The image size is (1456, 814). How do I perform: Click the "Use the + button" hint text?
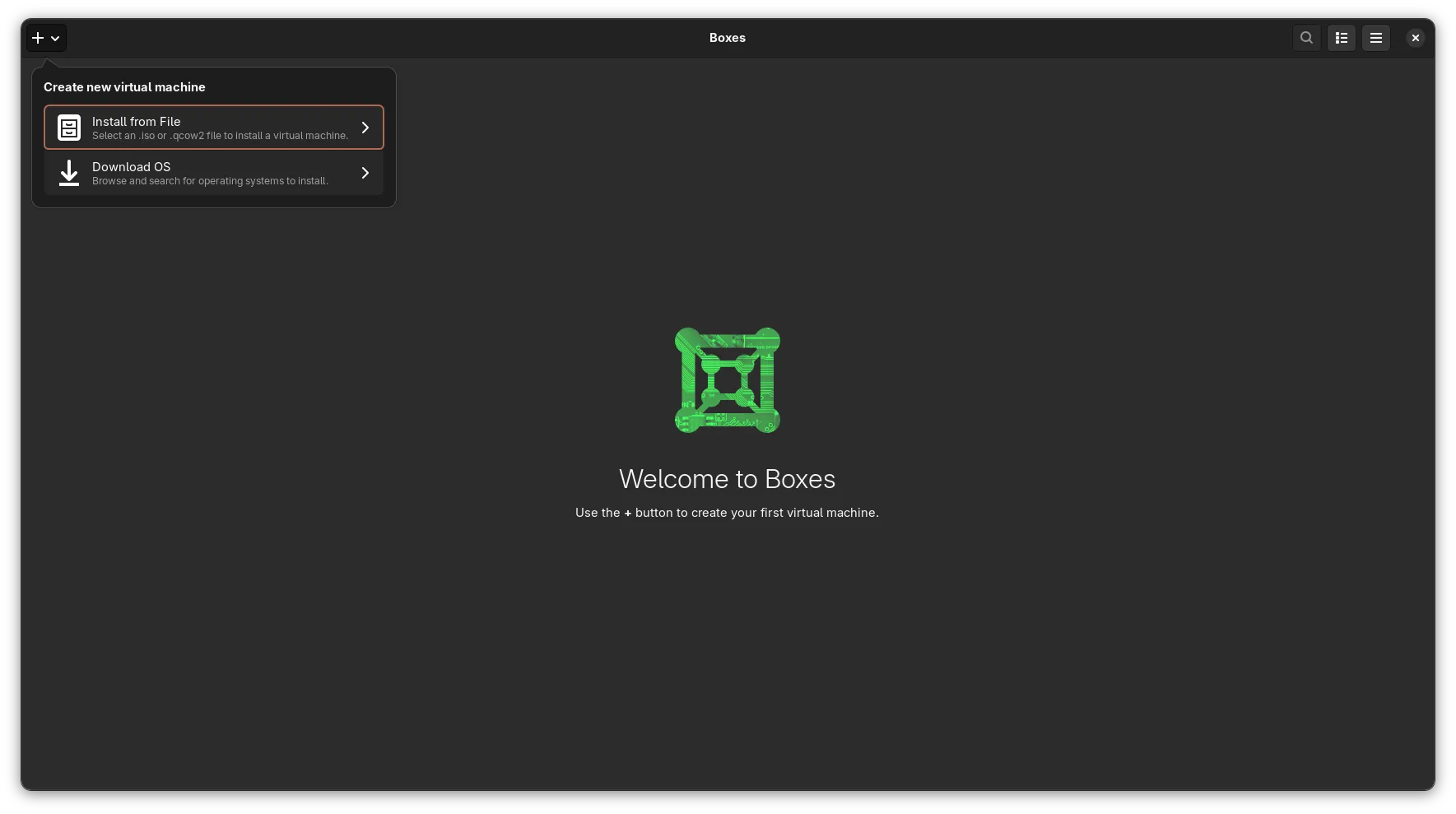coord(728,513)
